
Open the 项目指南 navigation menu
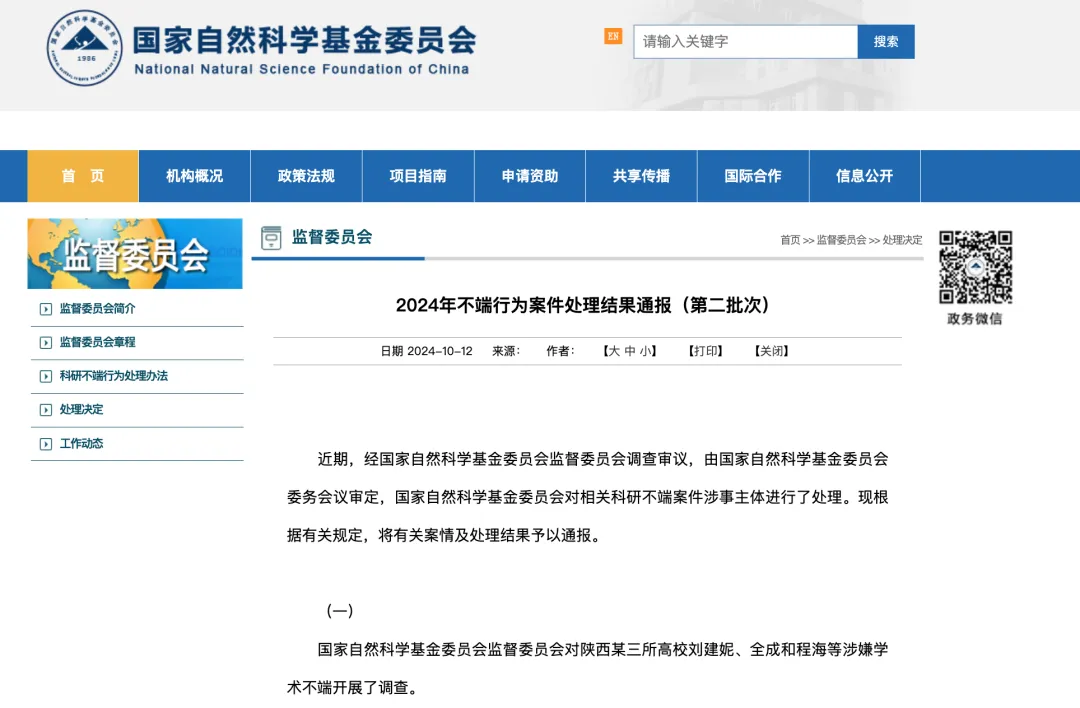tap(418, 176)
